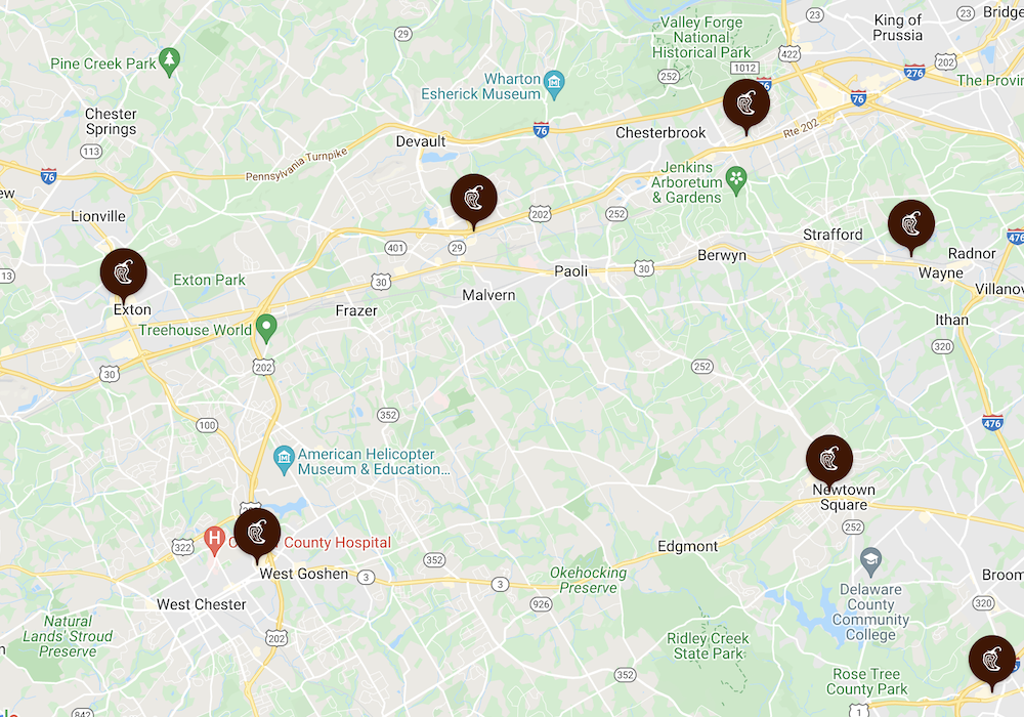Image resolution: width=1024 pixels, height=717 pixels.
Task: Click the Okehocking Preserve label
Action: [588, 580]
